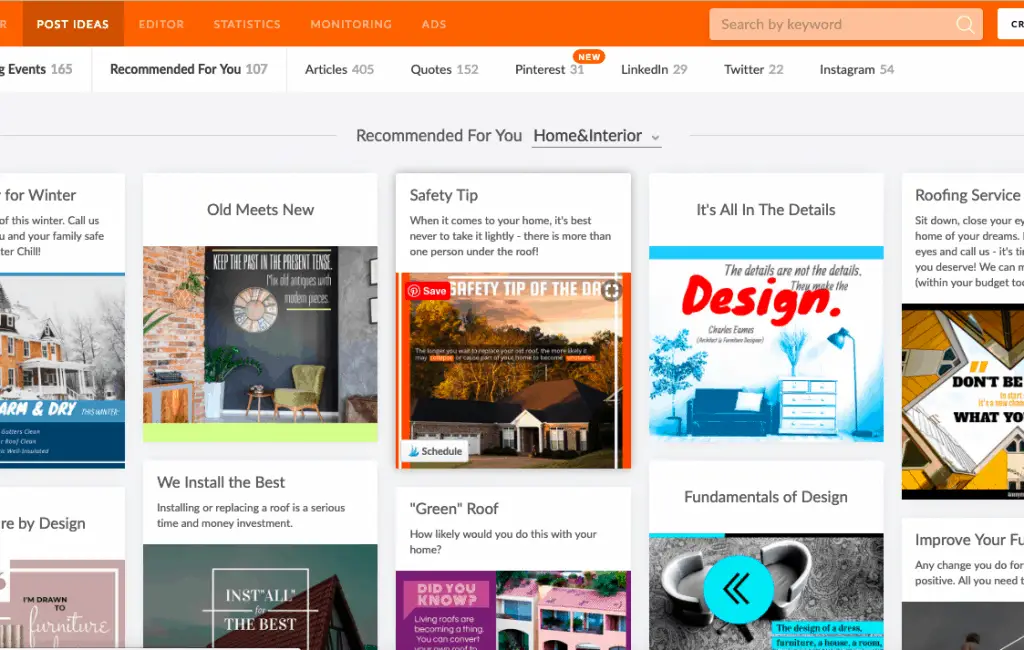Open the Old Meets New post image
Viewport: 1024px width, 650px height.
point(260,344)
